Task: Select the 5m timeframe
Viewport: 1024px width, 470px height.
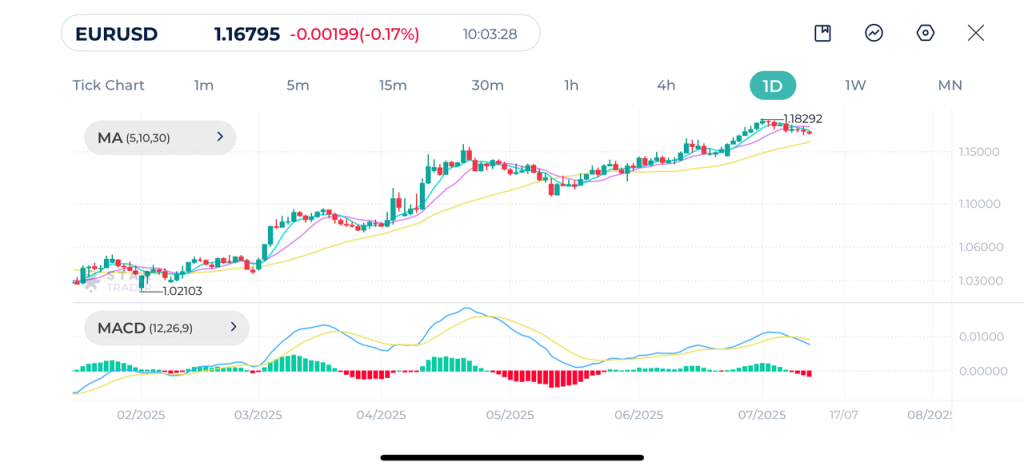Action: (x=298, y=85)
